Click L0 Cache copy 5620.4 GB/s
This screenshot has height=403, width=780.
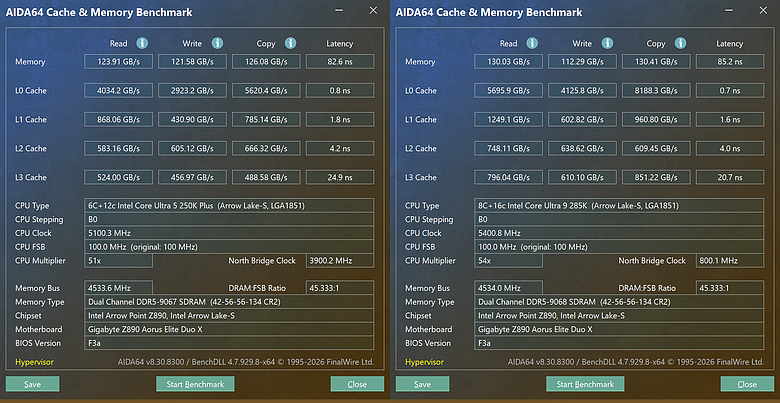pos(266,91)
